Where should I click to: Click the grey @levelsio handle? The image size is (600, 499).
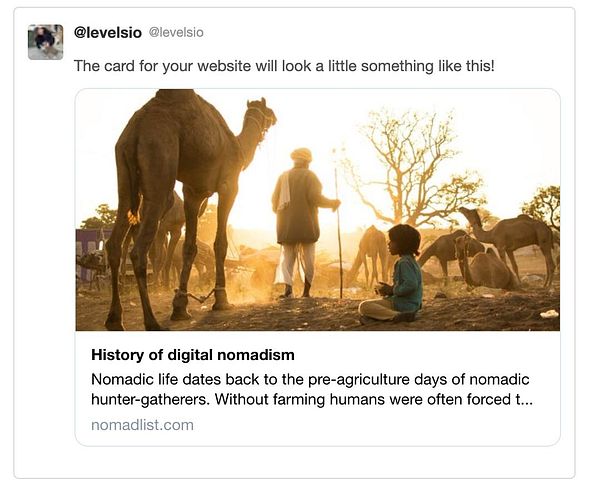pyautogui.click(x=176, y=33)
